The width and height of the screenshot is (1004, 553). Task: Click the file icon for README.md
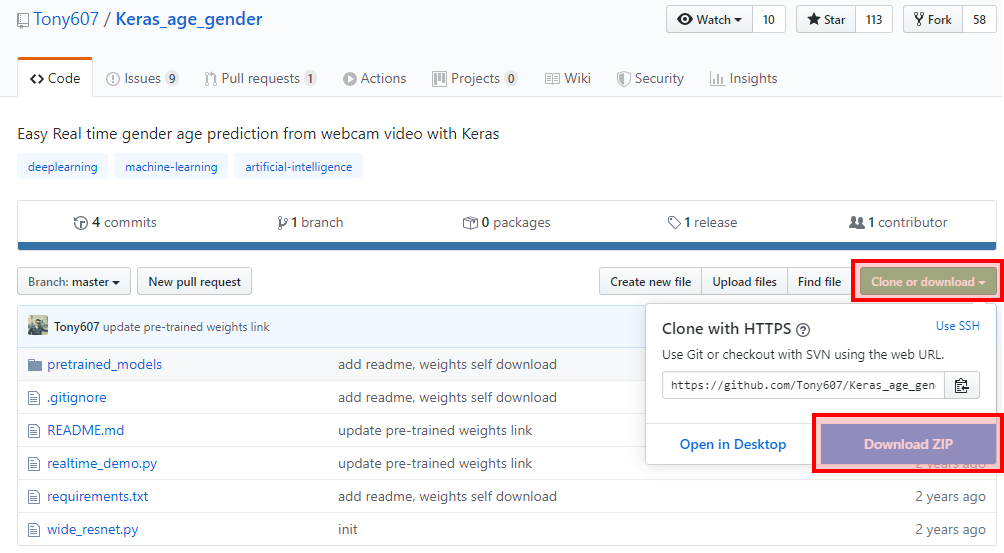click(34, 431)
